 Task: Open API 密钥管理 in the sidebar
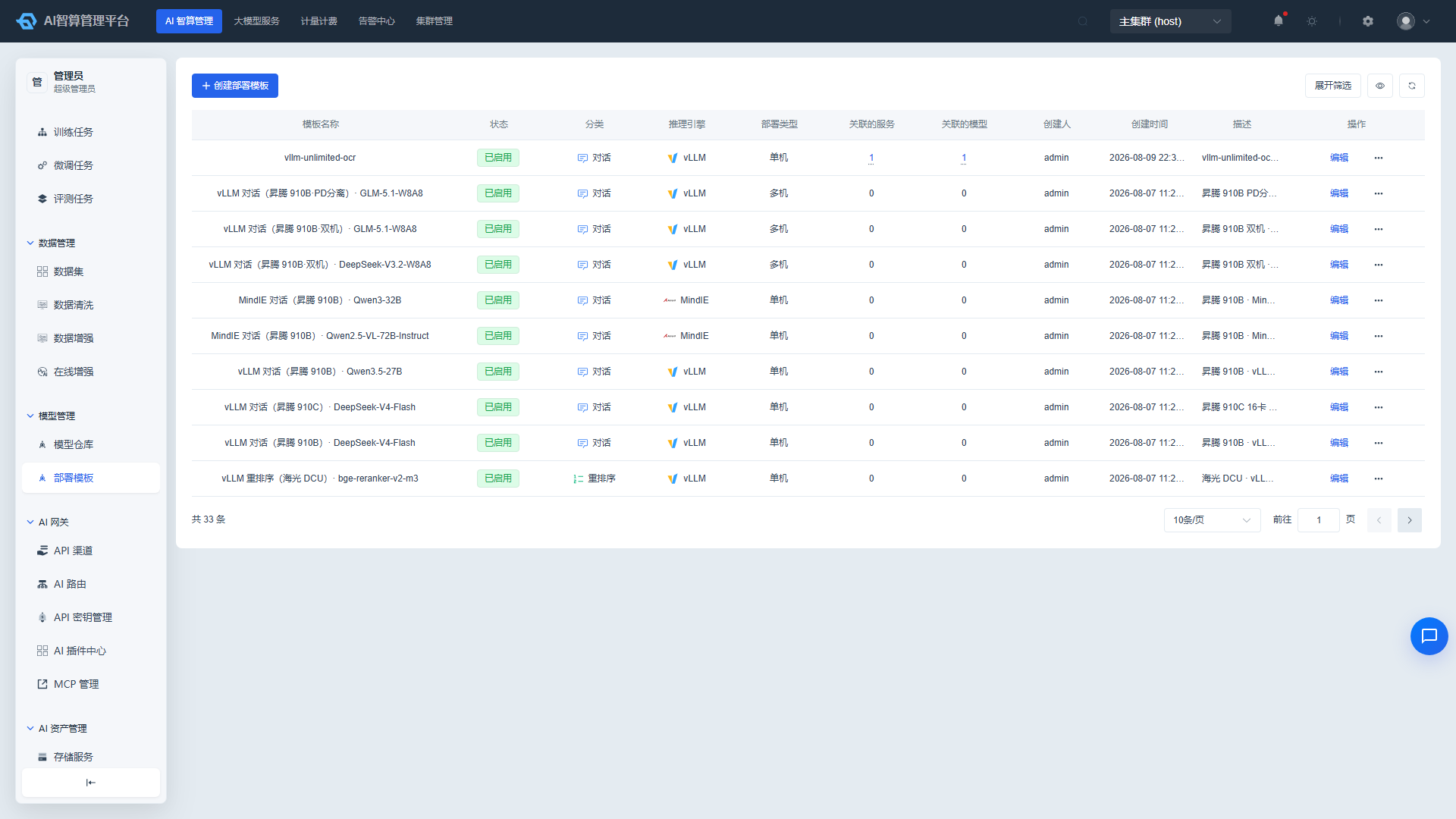91,617
